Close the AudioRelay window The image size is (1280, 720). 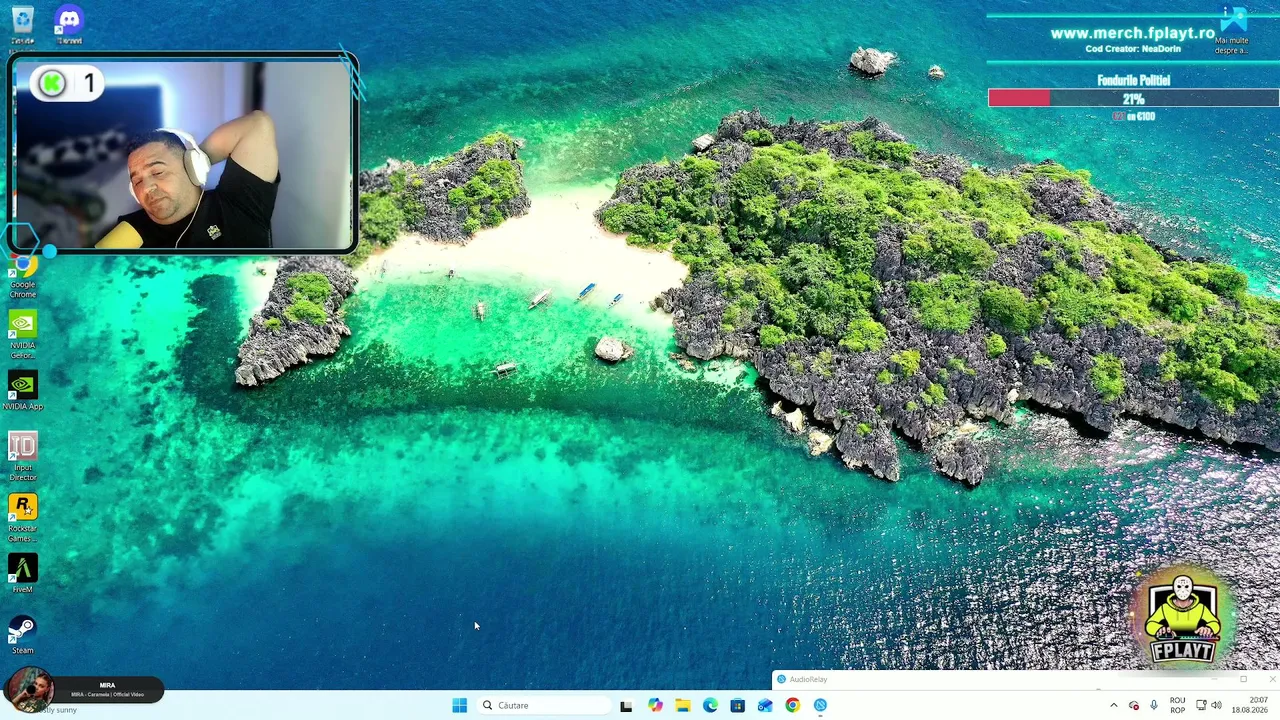coord(1271,680)
